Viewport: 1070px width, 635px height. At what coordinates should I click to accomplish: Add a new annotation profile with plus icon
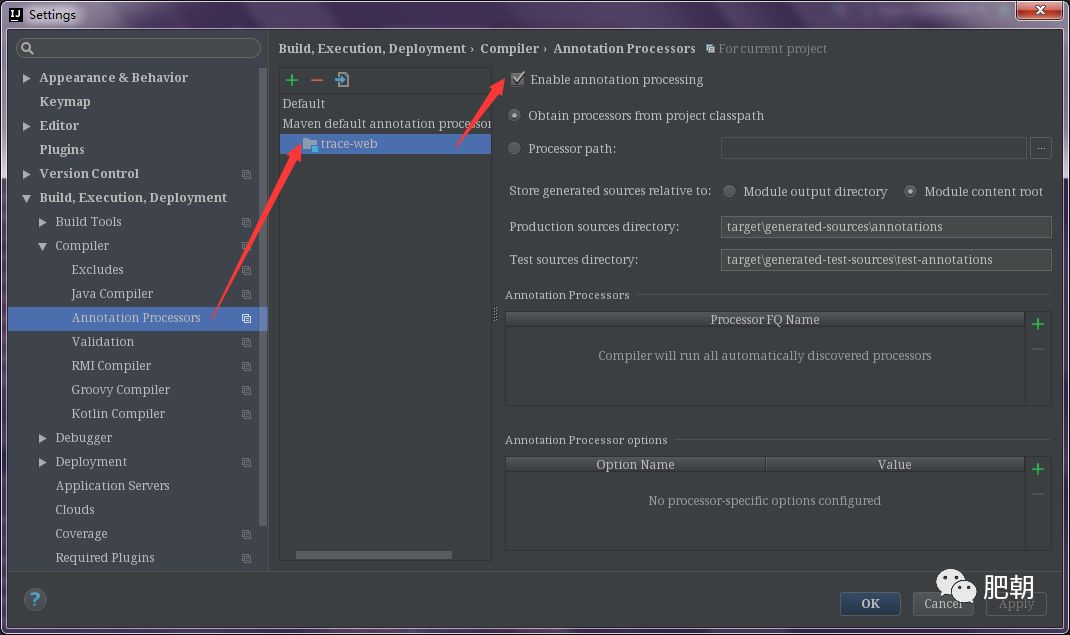(x=292, y=80)
